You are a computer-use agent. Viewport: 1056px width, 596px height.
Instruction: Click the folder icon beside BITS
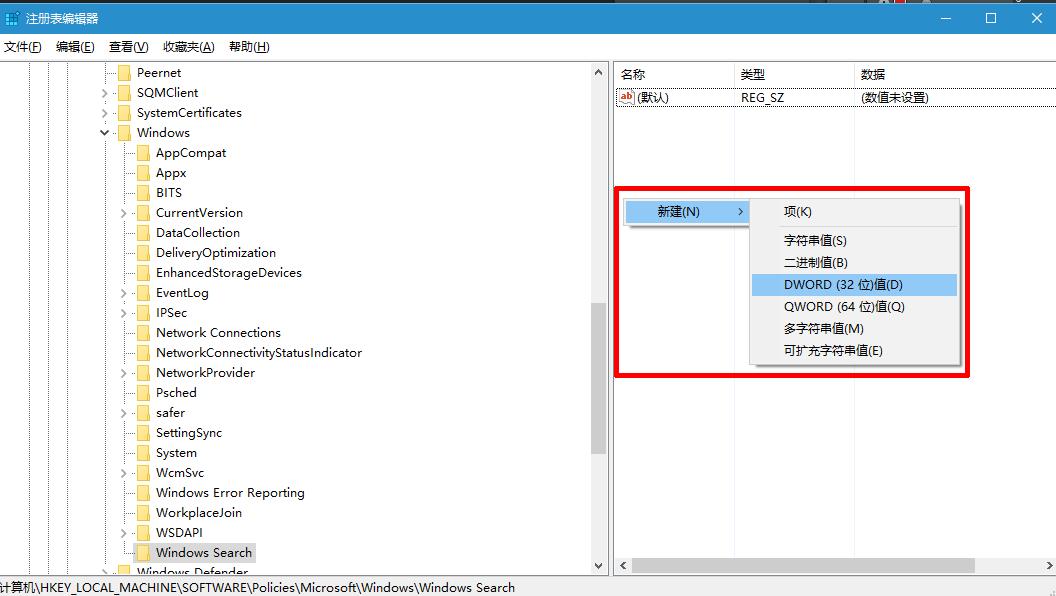tap(142, 193)
